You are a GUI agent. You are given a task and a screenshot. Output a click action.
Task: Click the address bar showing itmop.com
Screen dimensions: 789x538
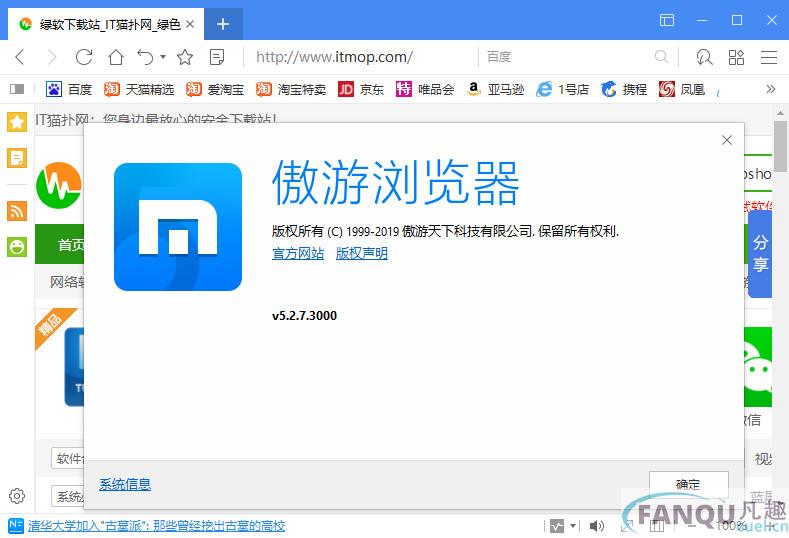pos(360,57)
